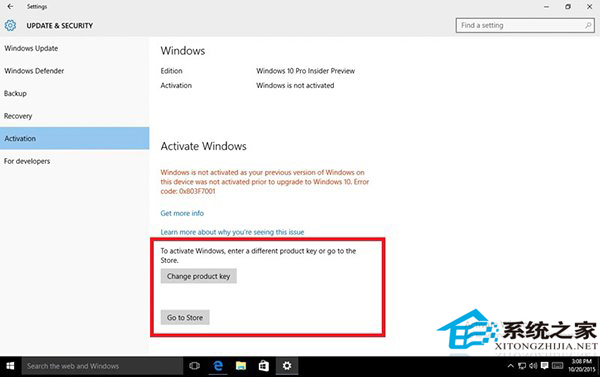Click the search magnifier in Find a setting
This screenshot has width=600, height=377.
click(588, 25)
